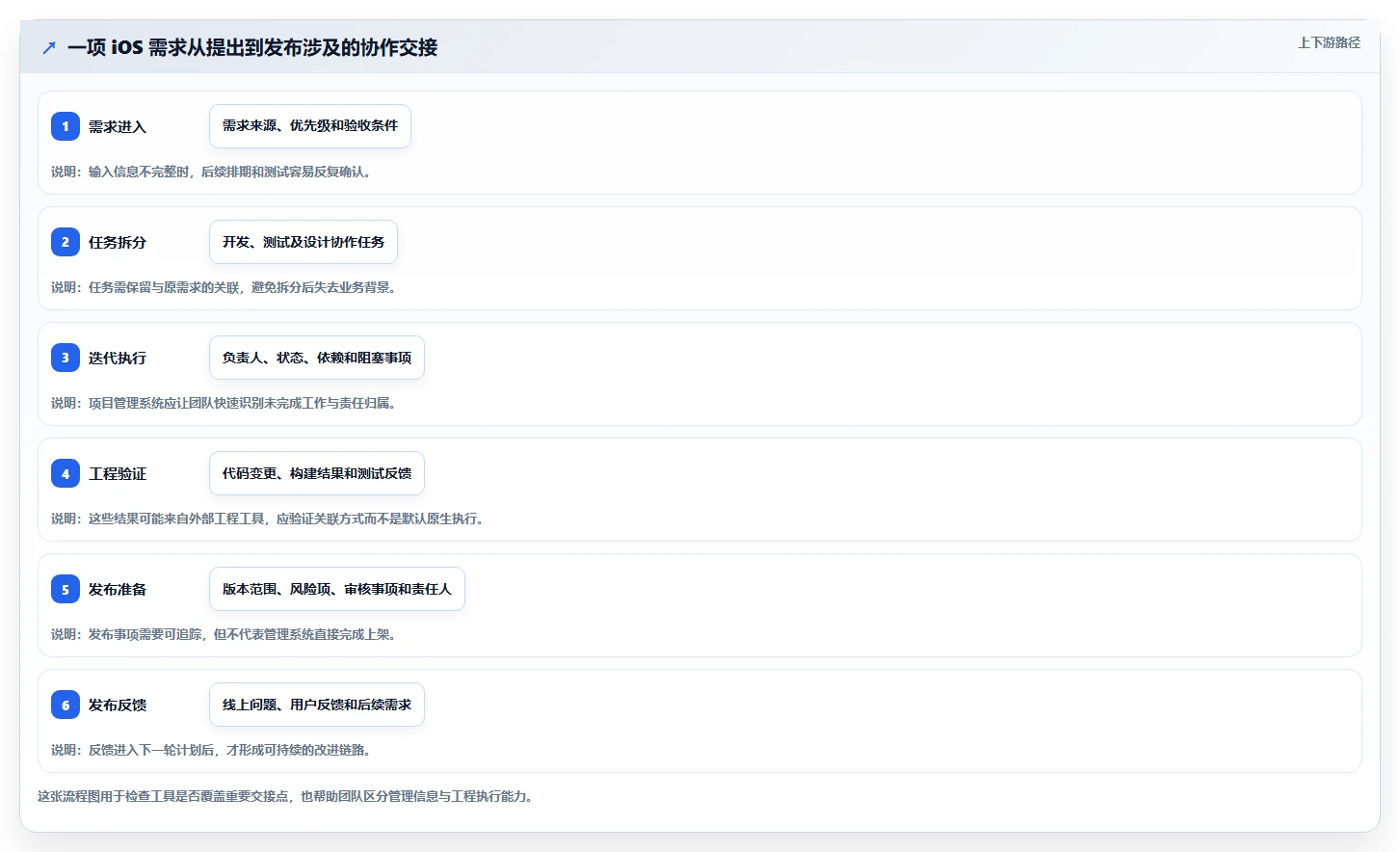Image resolution: width=1400 pixels, height=852 pixels.
Task: Click the note about 项目管理系统
Action: click(x=225, y=403)
